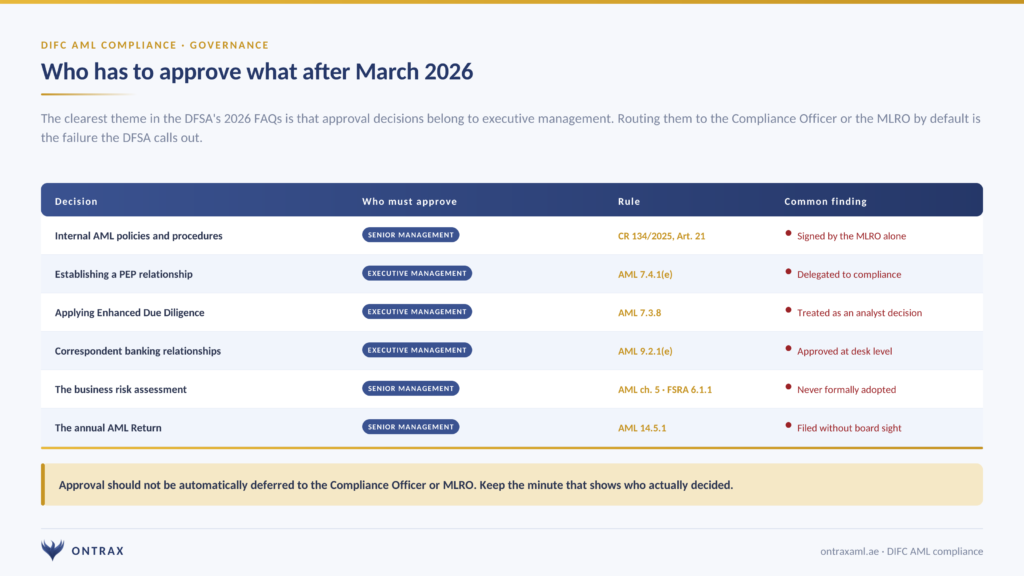Click finding 'Signed by the MLRO alone'

point(852,236)
